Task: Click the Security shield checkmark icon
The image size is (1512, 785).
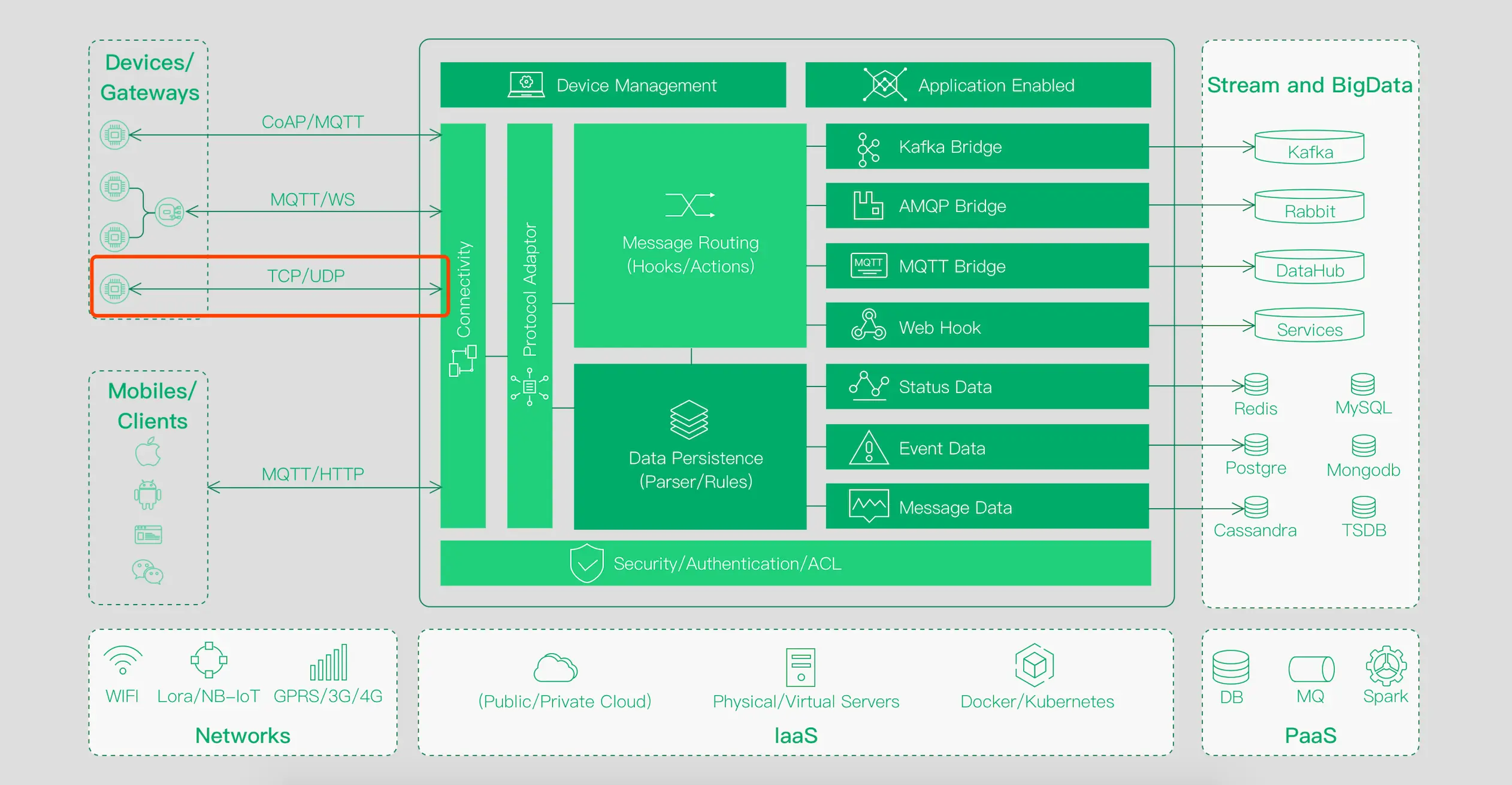Action: pyautogui.click(x=586, y=563)
